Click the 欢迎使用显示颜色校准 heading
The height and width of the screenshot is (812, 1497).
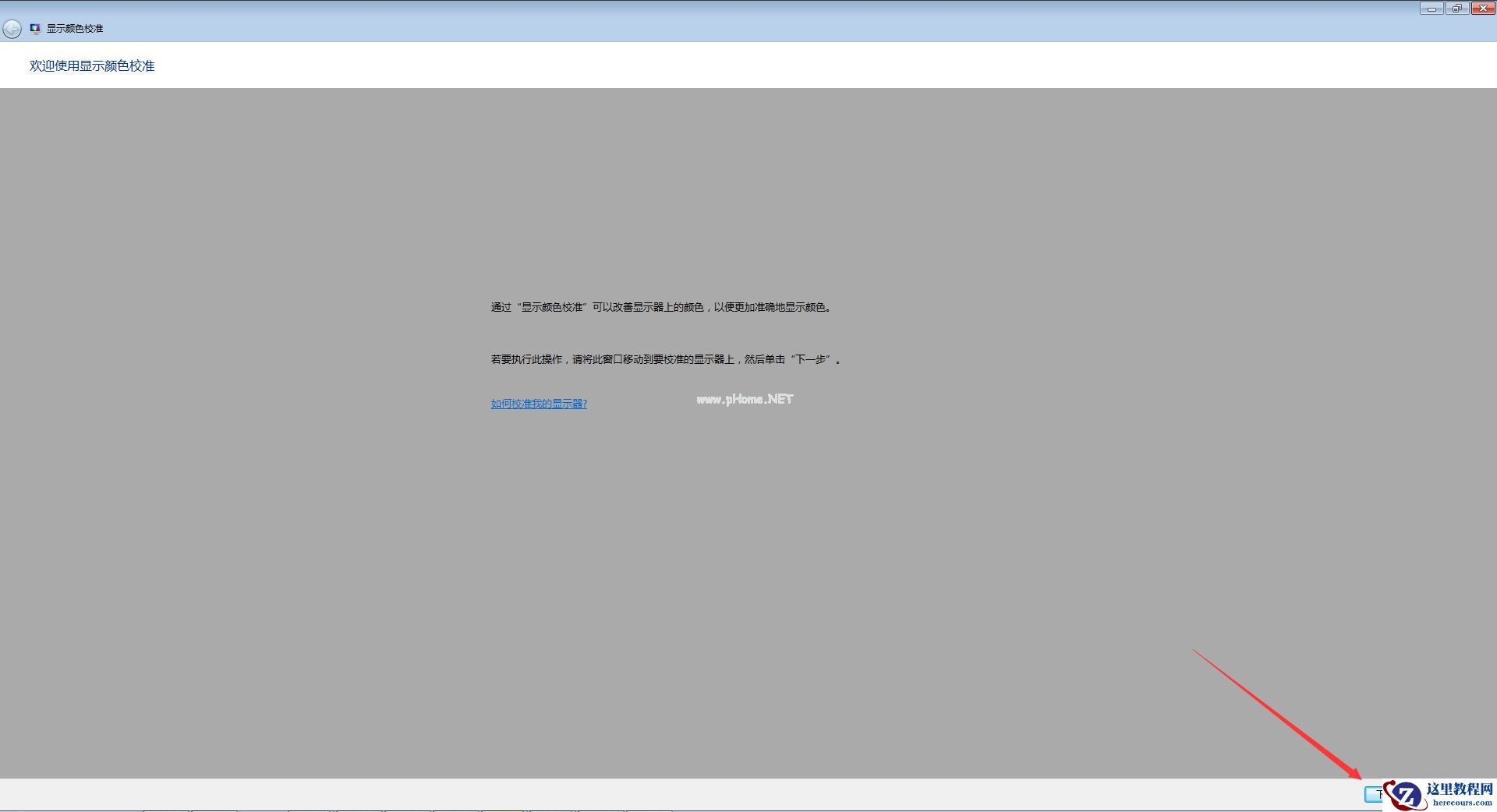point(93,65)
